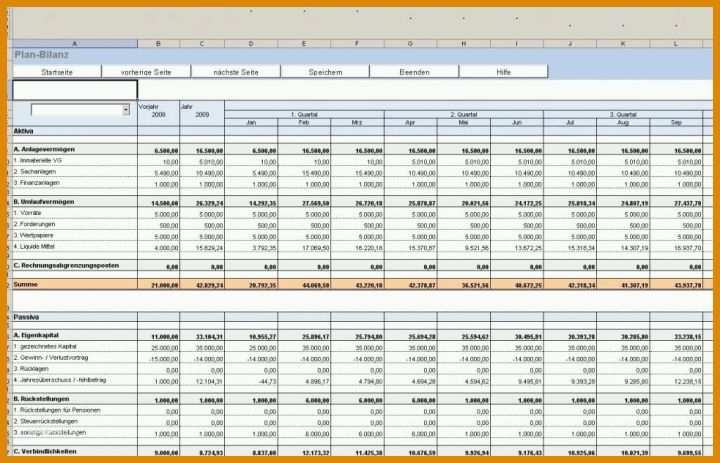This screenshot has width=720, height=463.
Task: Click the 1. Quartal heading
Action: click(x=304, y=114)
